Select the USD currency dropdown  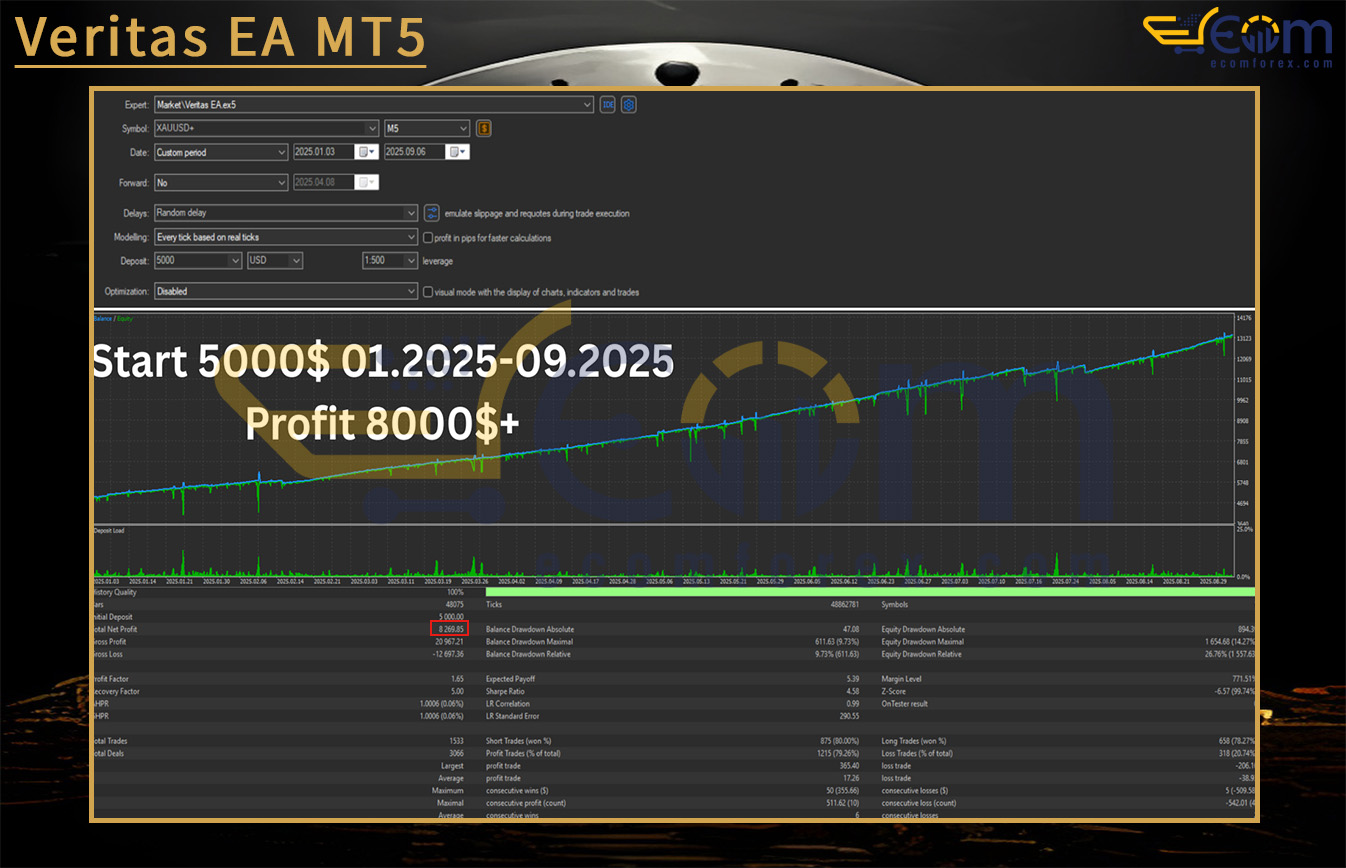275,261
